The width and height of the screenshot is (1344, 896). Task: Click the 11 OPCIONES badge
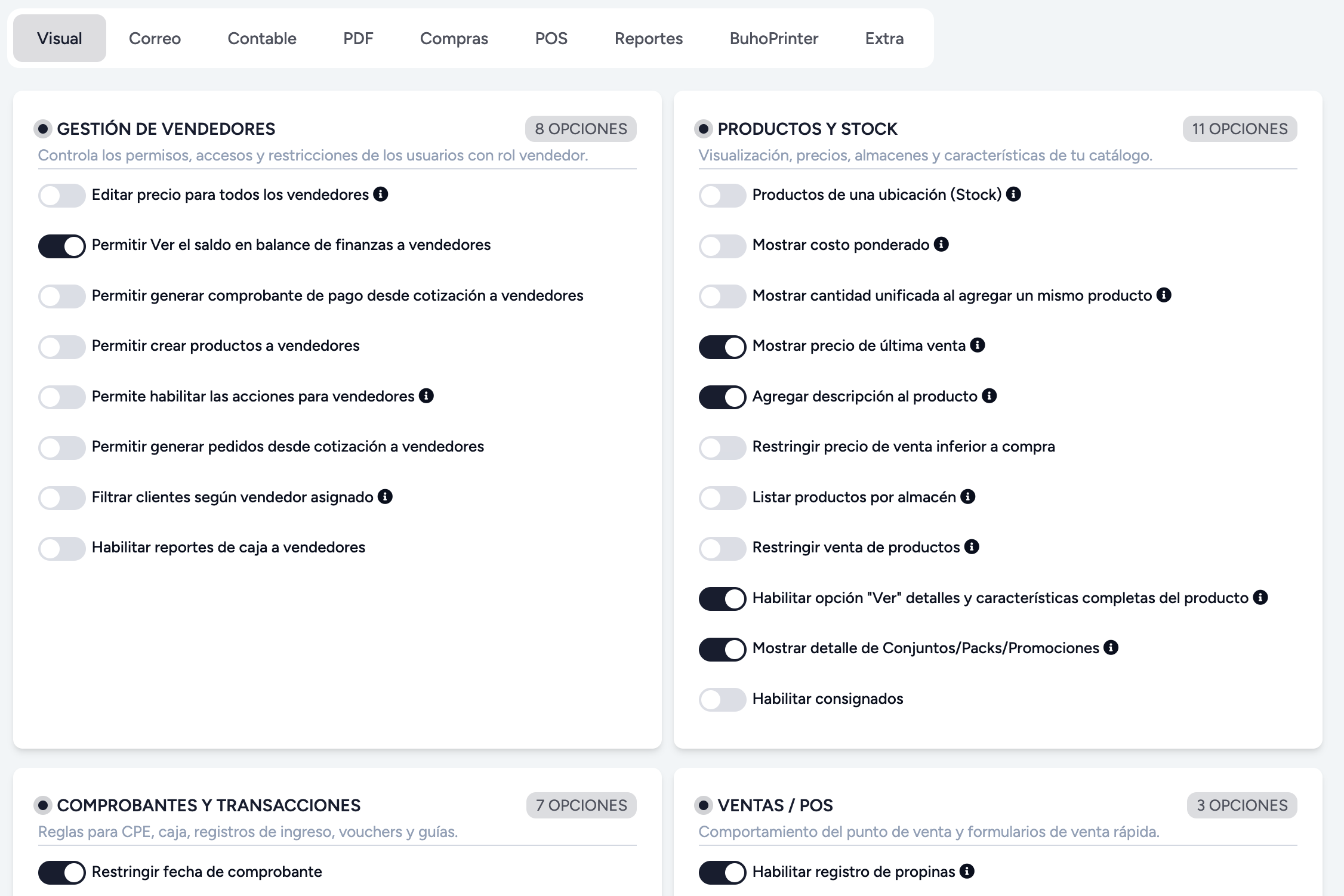click(x=1240, y=129)
